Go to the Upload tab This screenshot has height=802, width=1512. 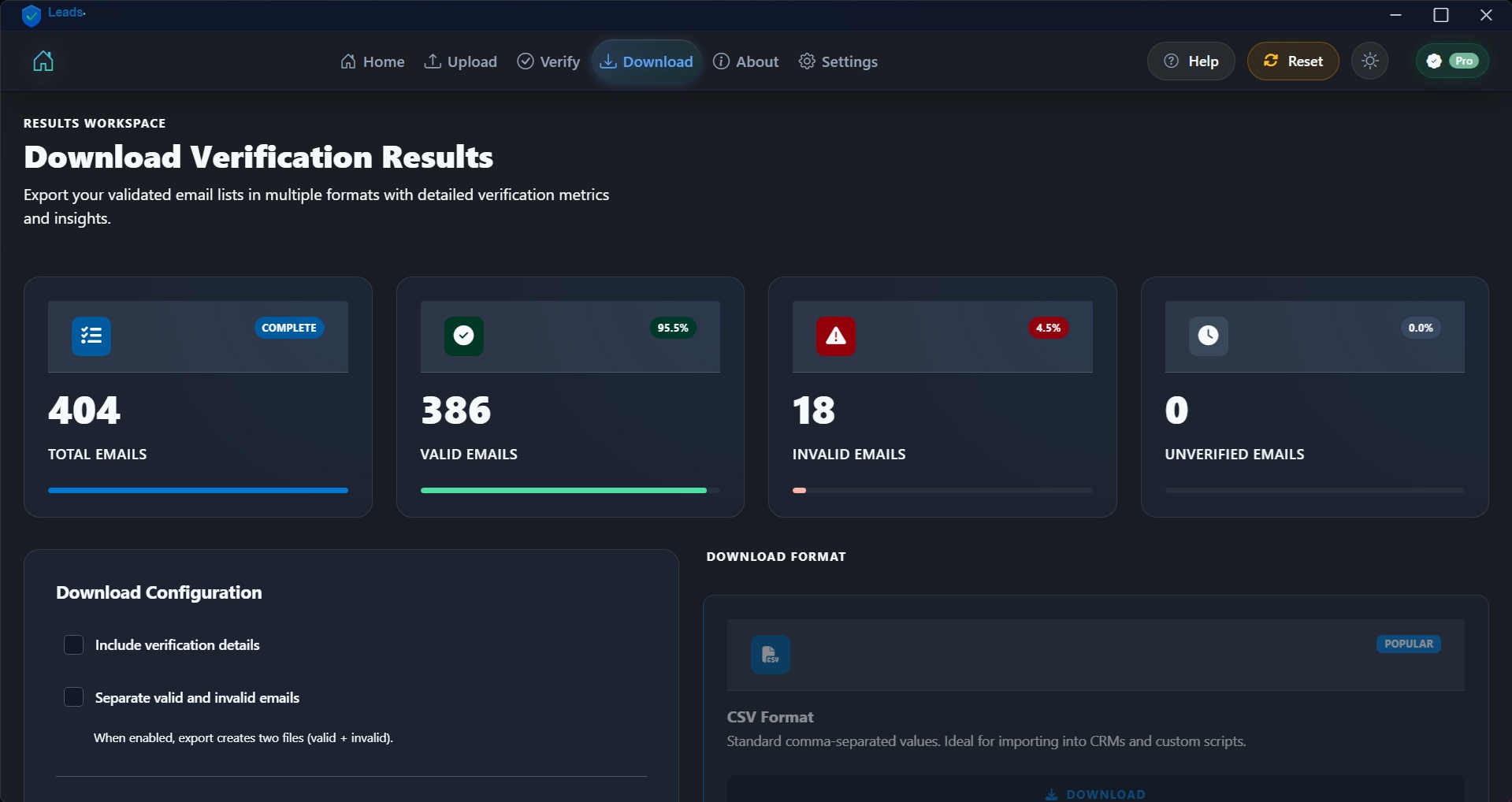pos(460,61)
